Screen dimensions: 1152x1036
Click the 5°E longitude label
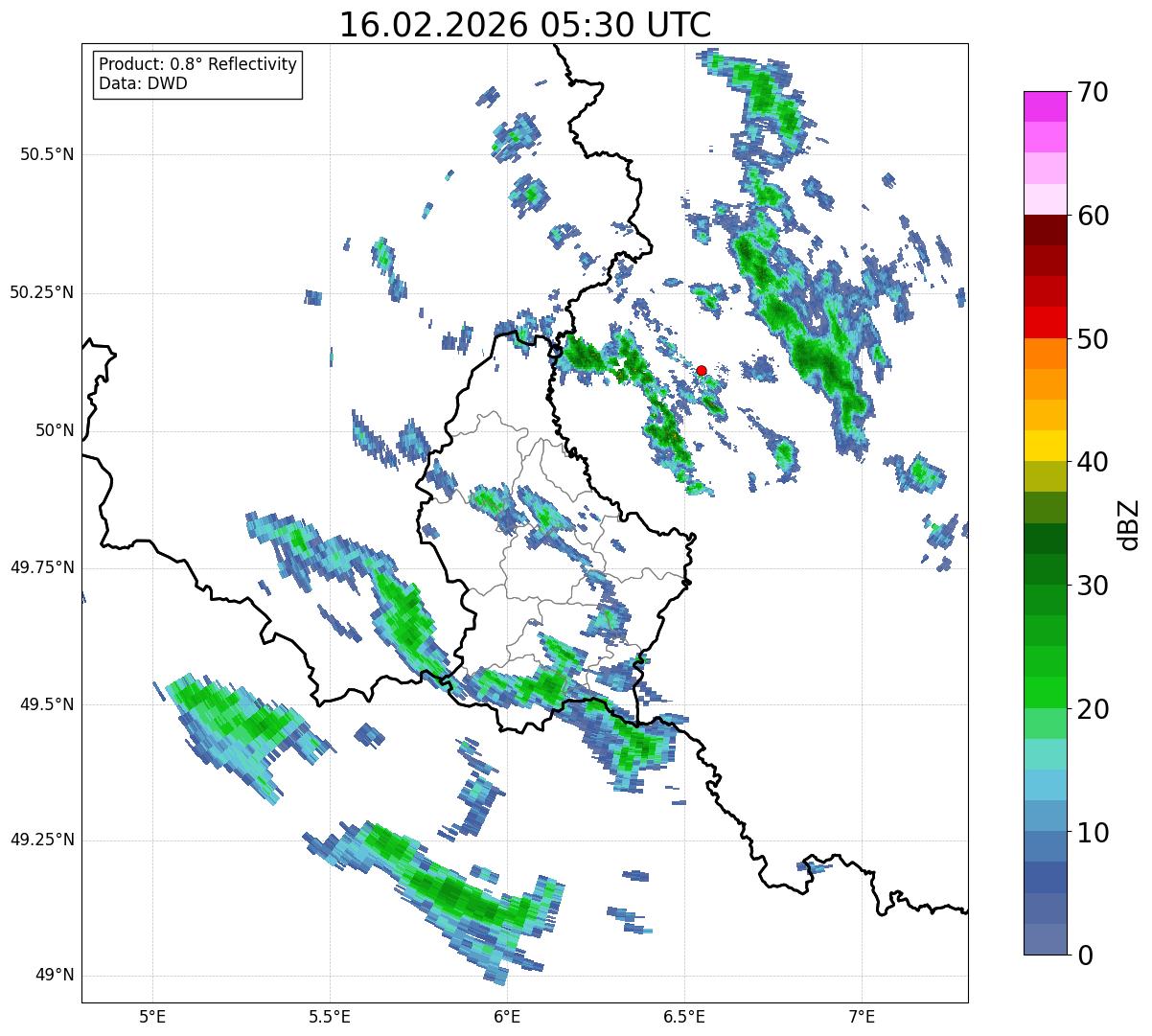point(152,1017)
